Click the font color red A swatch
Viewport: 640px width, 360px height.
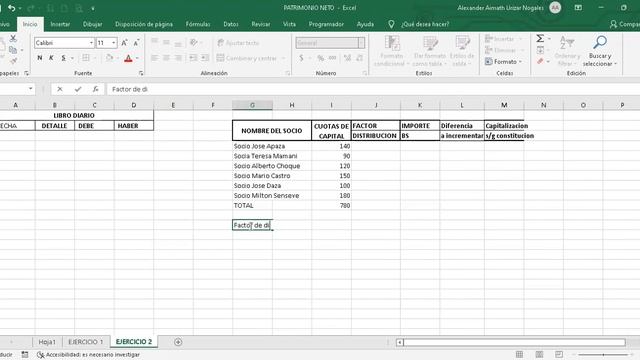[128, 58]
